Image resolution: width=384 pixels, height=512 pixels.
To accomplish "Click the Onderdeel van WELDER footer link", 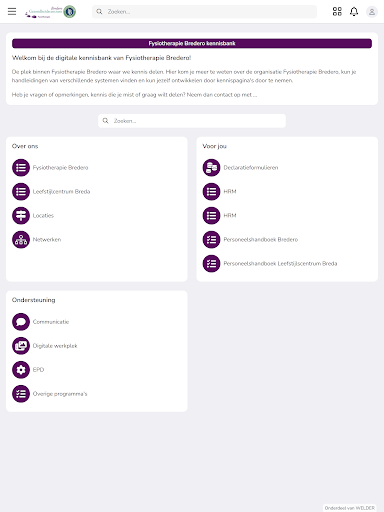I will [x=350, y=508].
